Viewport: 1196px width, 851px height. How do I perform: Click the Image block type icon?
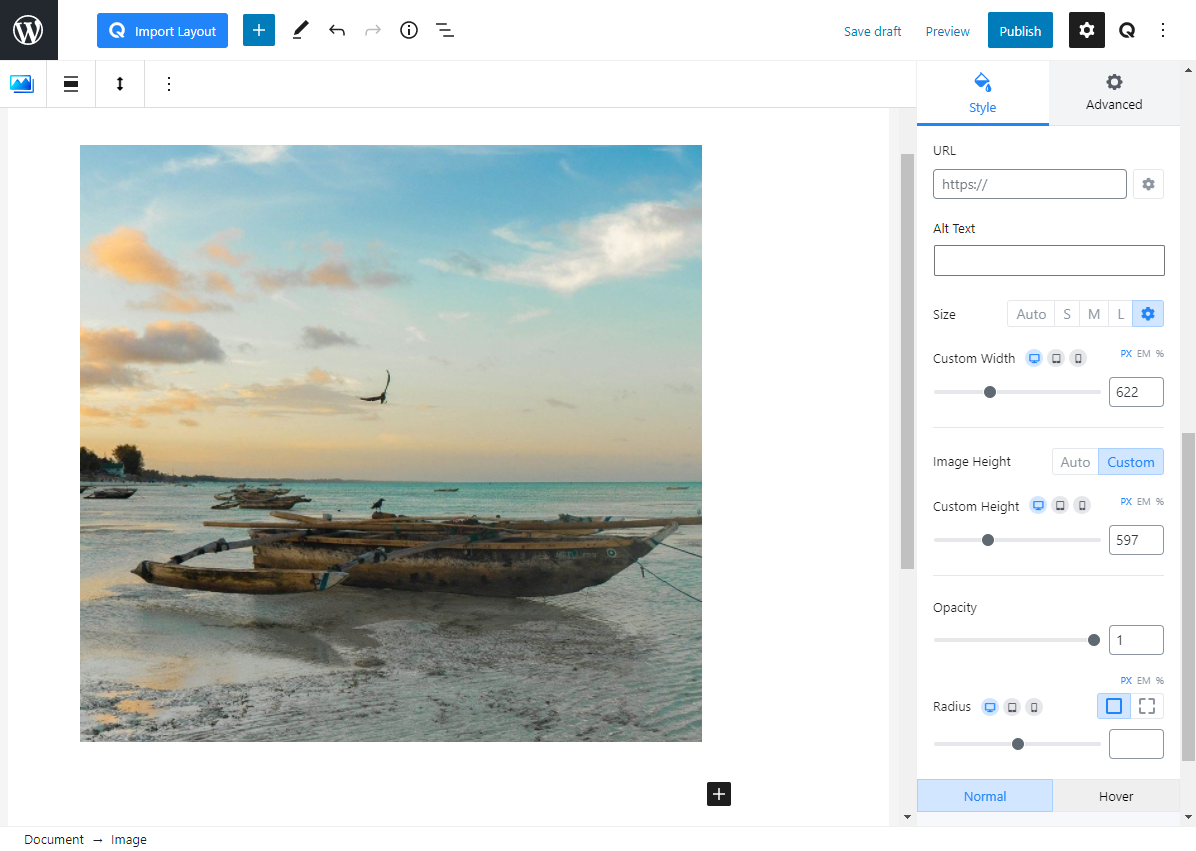point(22,84)
